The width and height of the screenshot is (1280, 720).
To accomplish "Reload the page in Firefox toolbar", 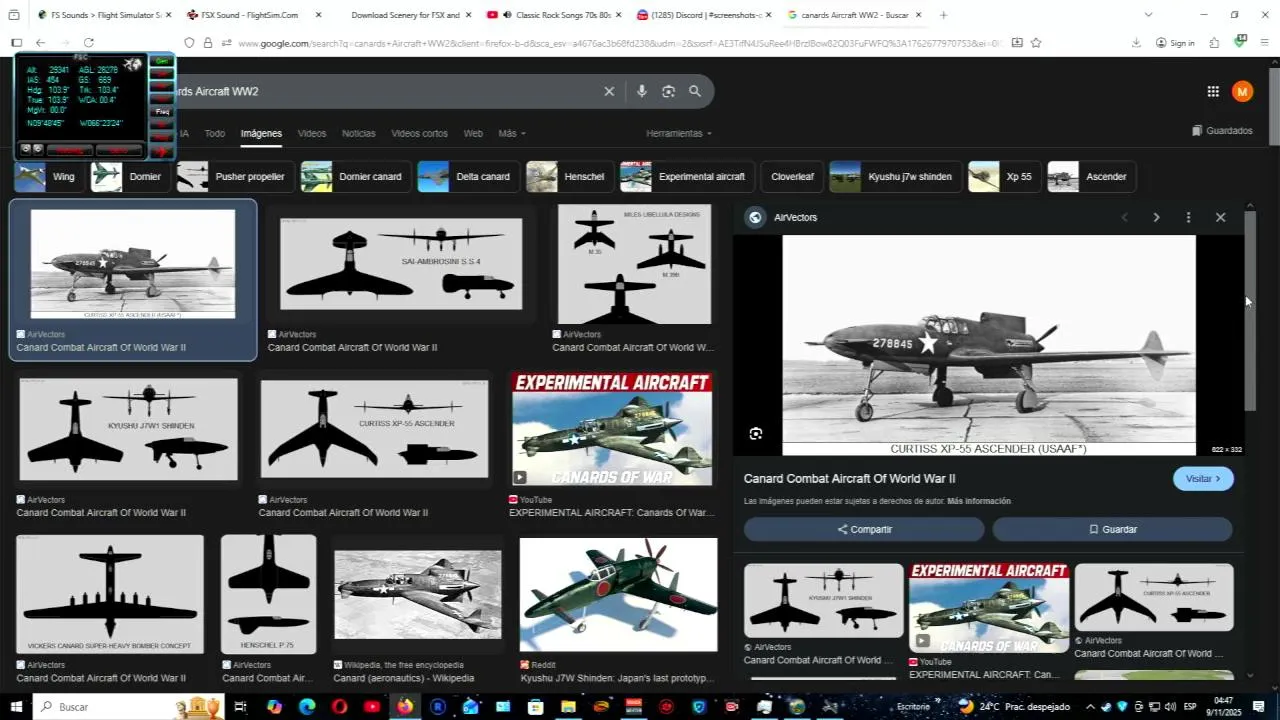I will (x=89, y=43).
